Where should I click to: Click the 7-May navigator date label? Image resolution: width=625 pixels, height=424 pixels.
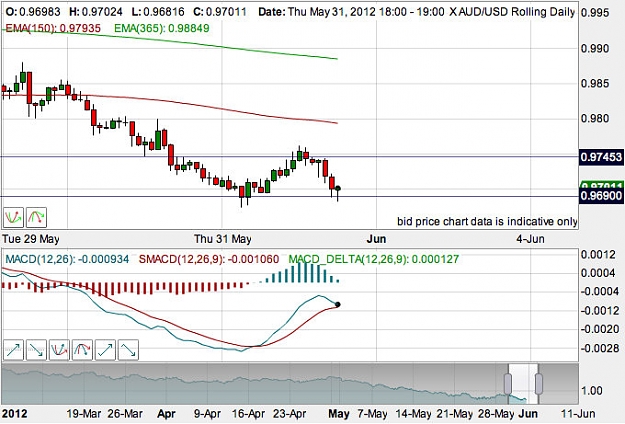pyautogui.click(x=372, y=414)
